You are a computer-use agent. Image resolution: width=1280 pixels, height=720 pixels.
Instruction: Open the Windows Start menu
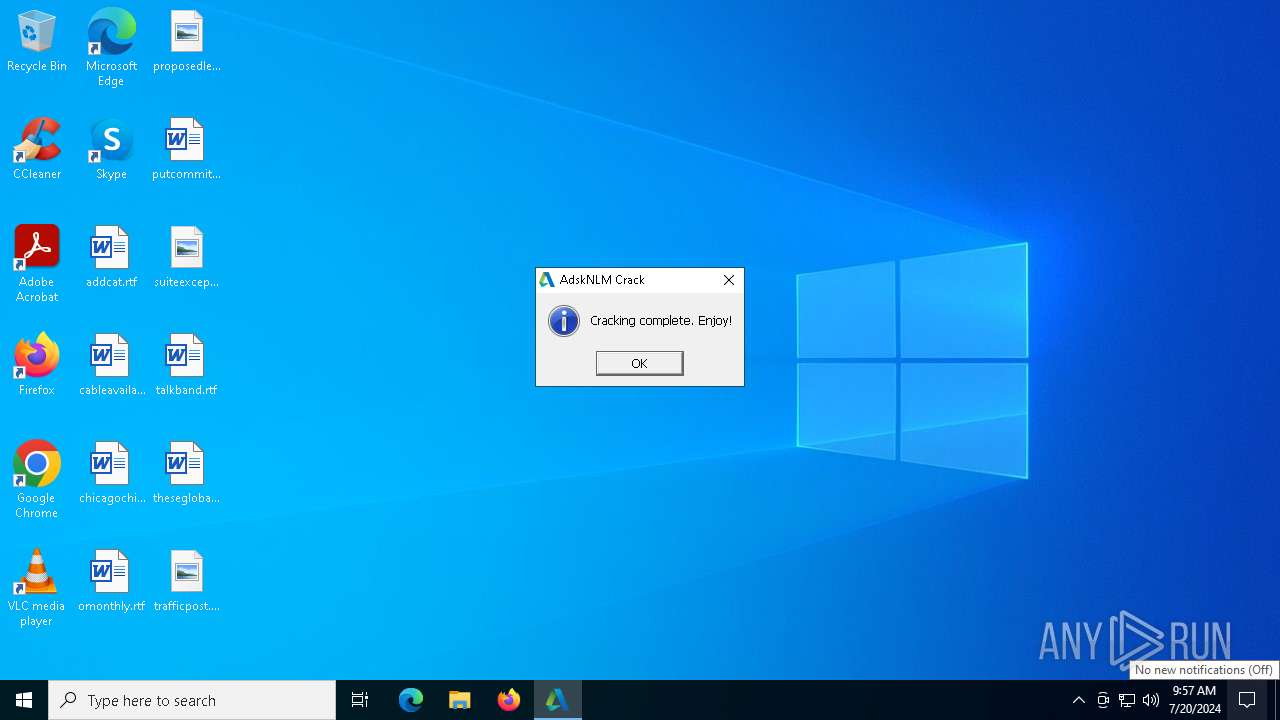click(x=24, y=700)
